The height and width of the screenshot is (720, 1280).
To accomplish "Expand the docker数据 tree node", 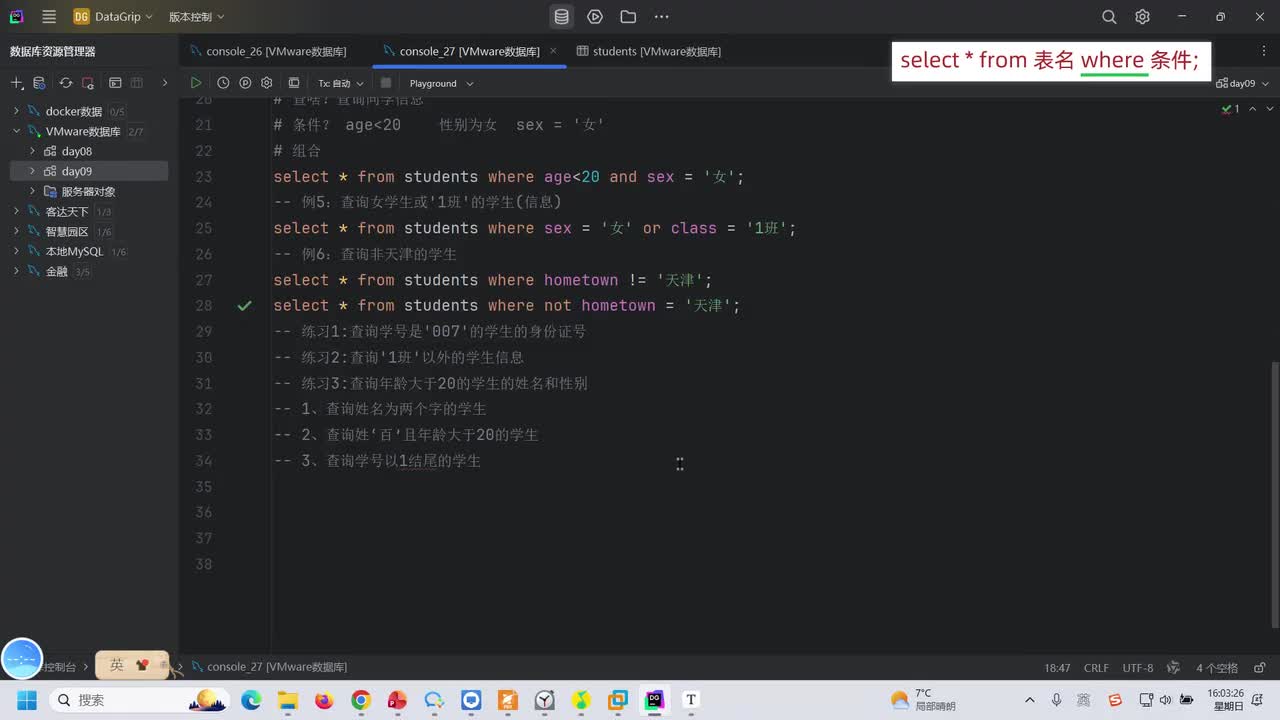I will [x=17, y=111].
